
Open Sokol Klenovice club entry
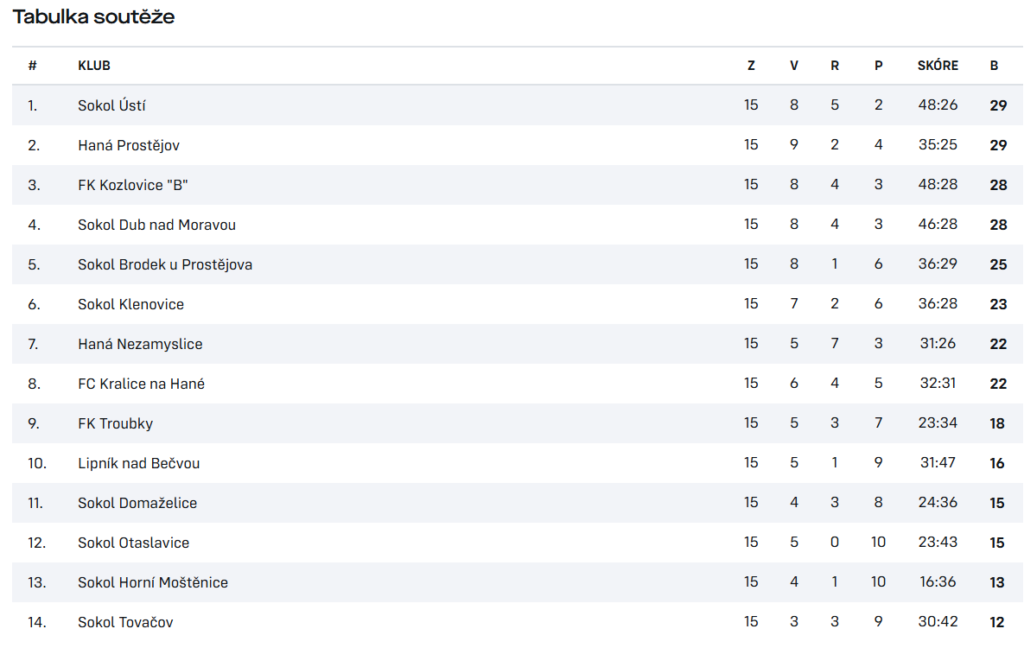coord(131,304)
